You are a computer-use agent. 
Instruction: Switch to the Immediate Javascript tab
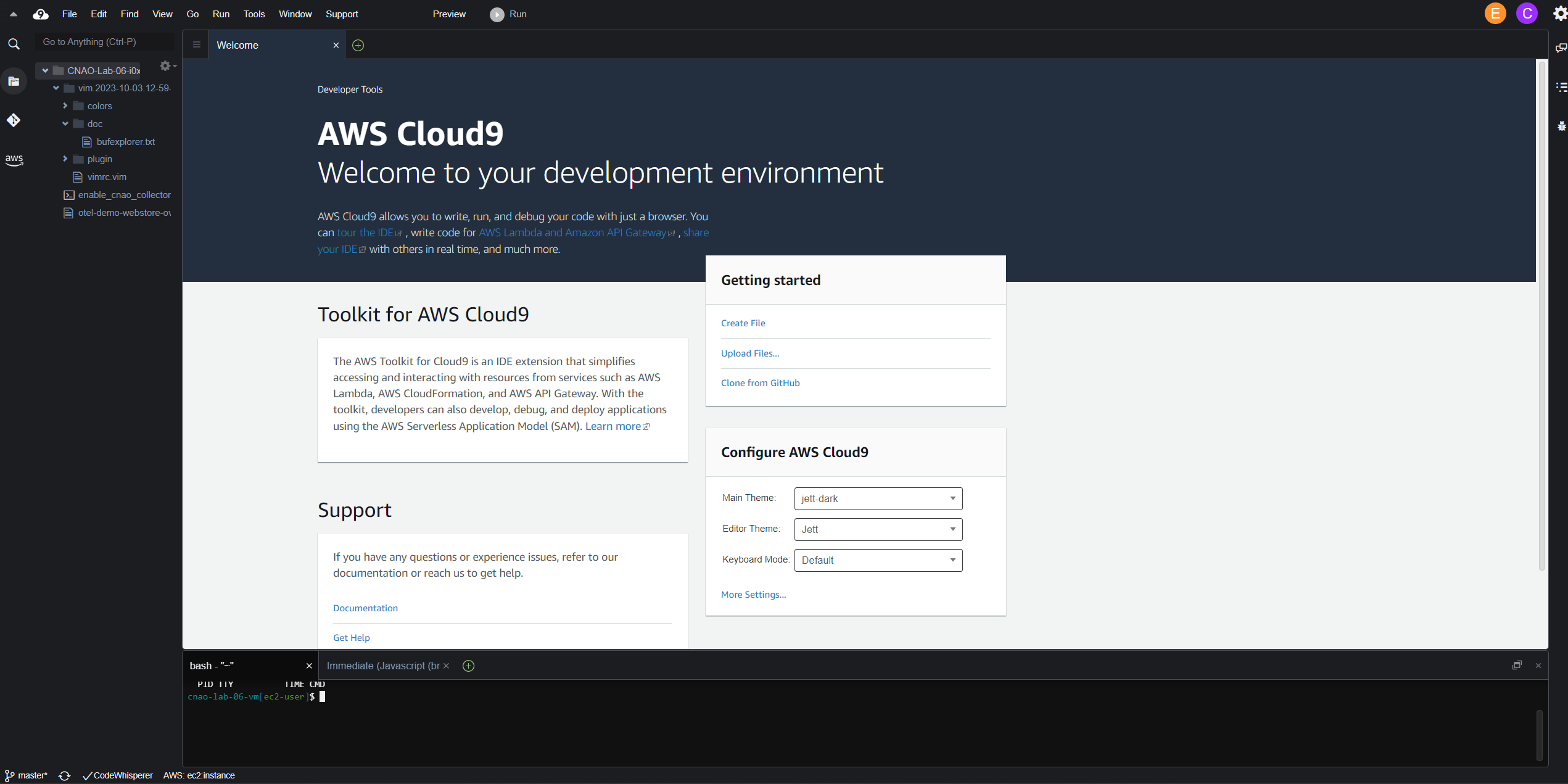coord(382,666)
